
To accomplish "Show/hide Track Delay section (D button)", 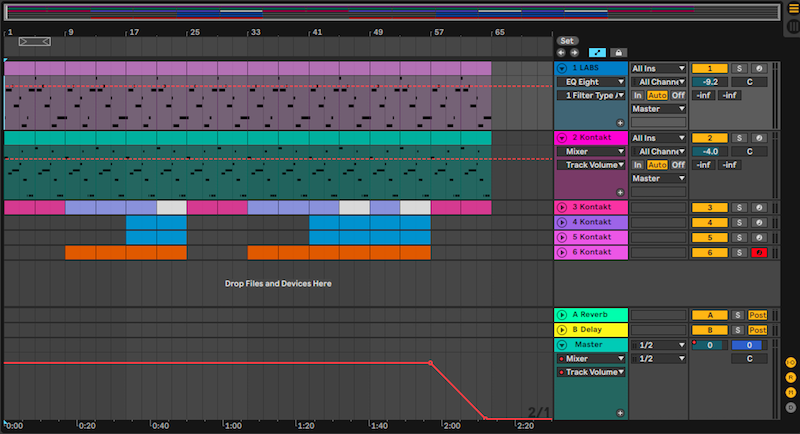I will pyautogui.click(x=790, y=407).
